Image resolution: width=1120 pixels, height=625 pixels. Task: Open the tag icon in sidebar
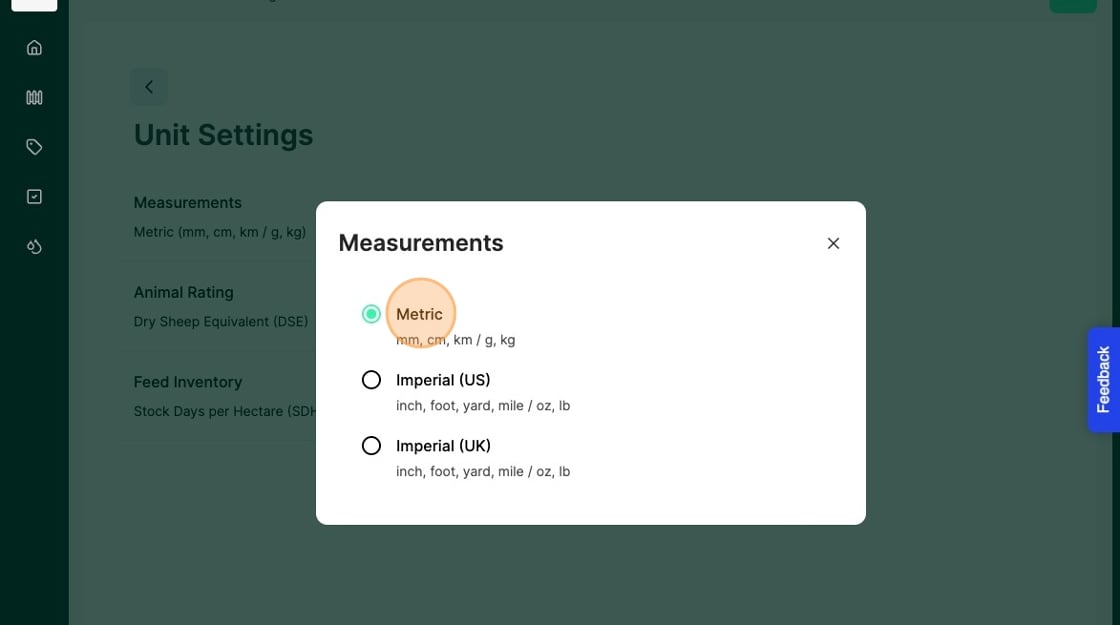(x=34, y=147)
